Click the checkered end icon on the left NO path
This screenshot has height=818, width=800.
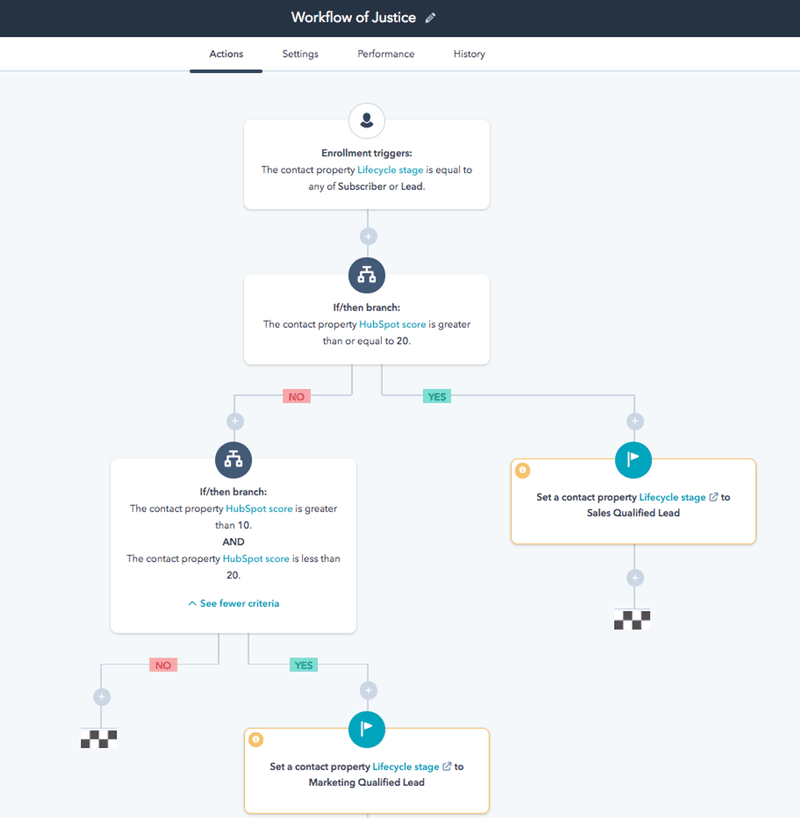tap(100, 739)
